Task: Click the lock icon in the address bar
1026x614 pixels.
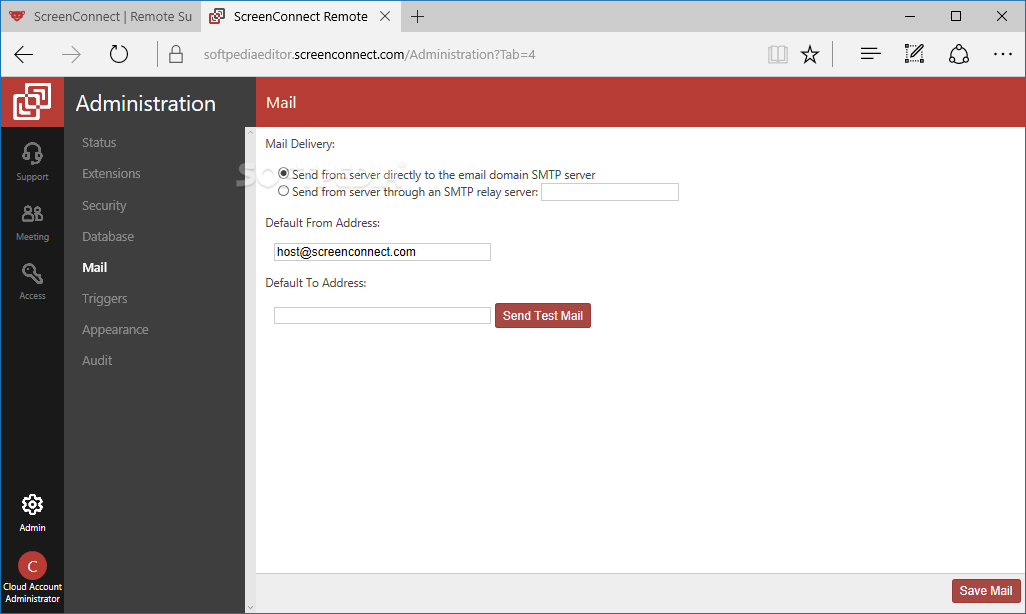Action: (x=176, y=54)
